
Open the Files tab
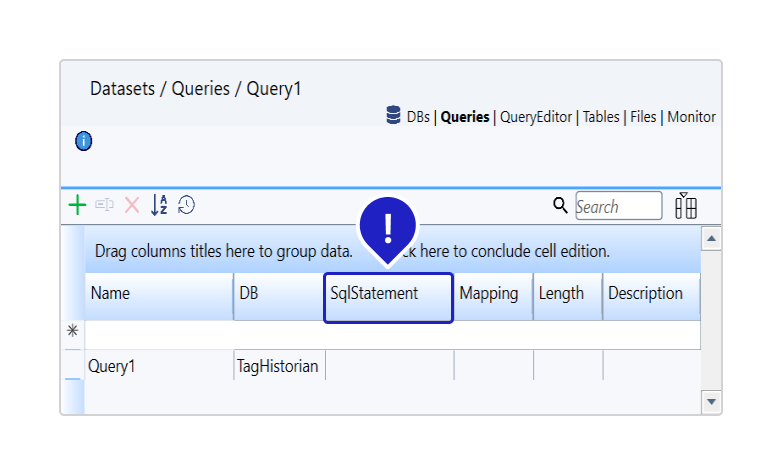click(643, 117)
